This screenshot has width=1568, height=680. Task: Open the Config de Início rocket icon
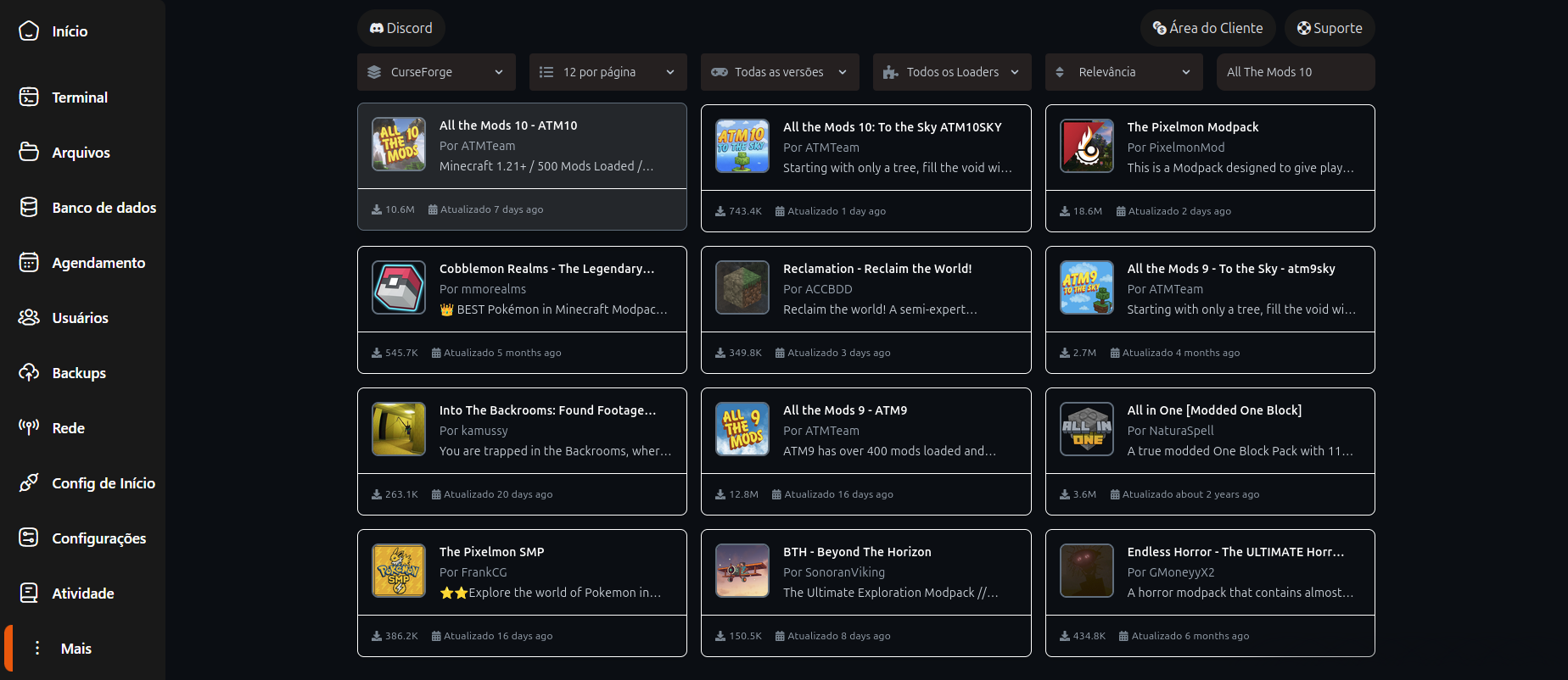tap(29, 483)
